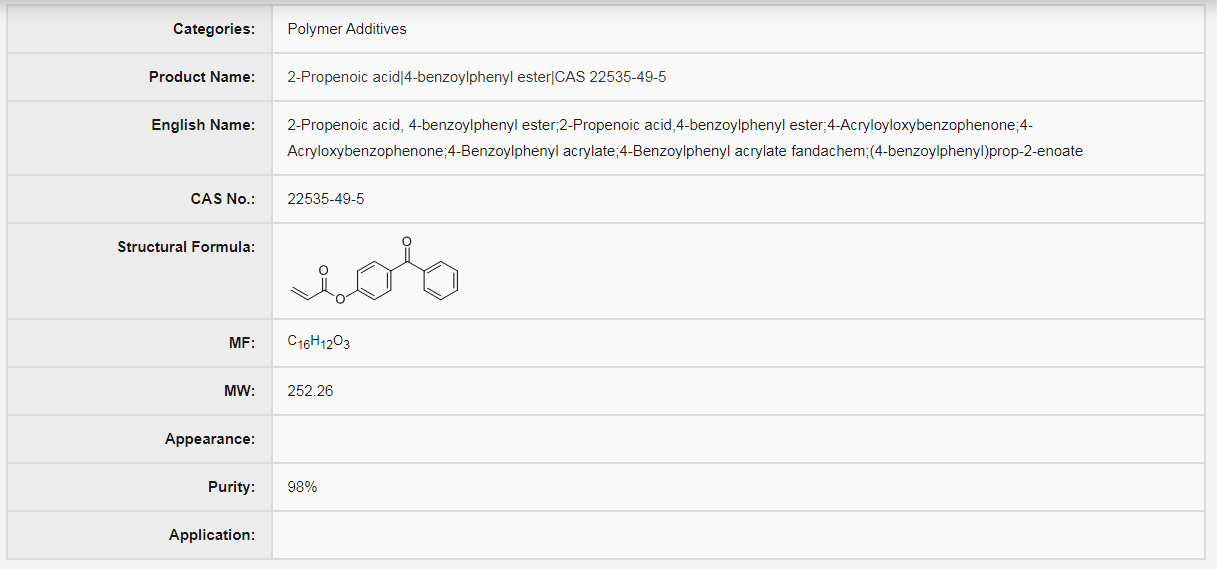
Task: Click the English Name synonyms text
Action: (685, 138)
